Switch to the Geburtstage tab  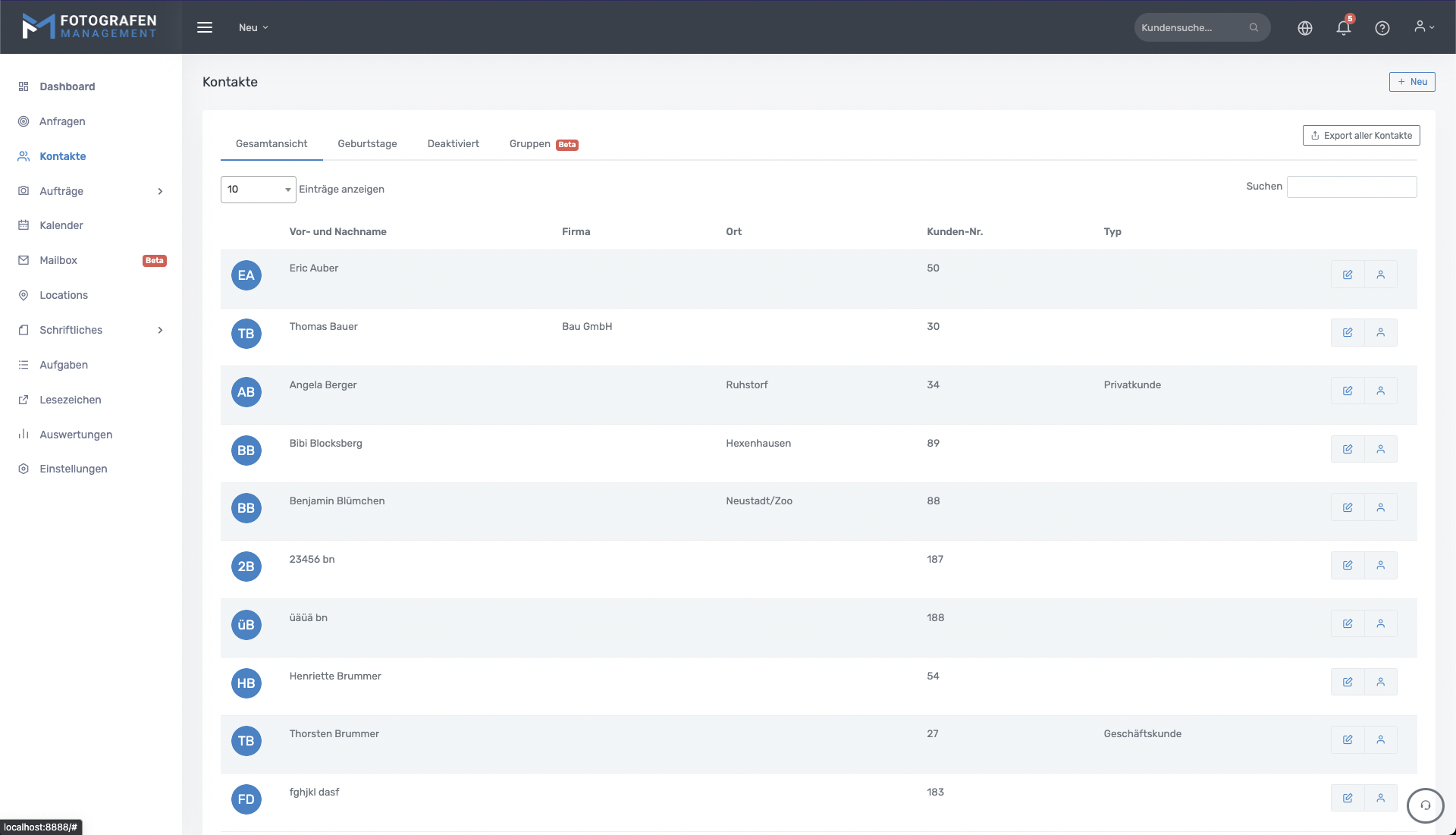point(367,144)
